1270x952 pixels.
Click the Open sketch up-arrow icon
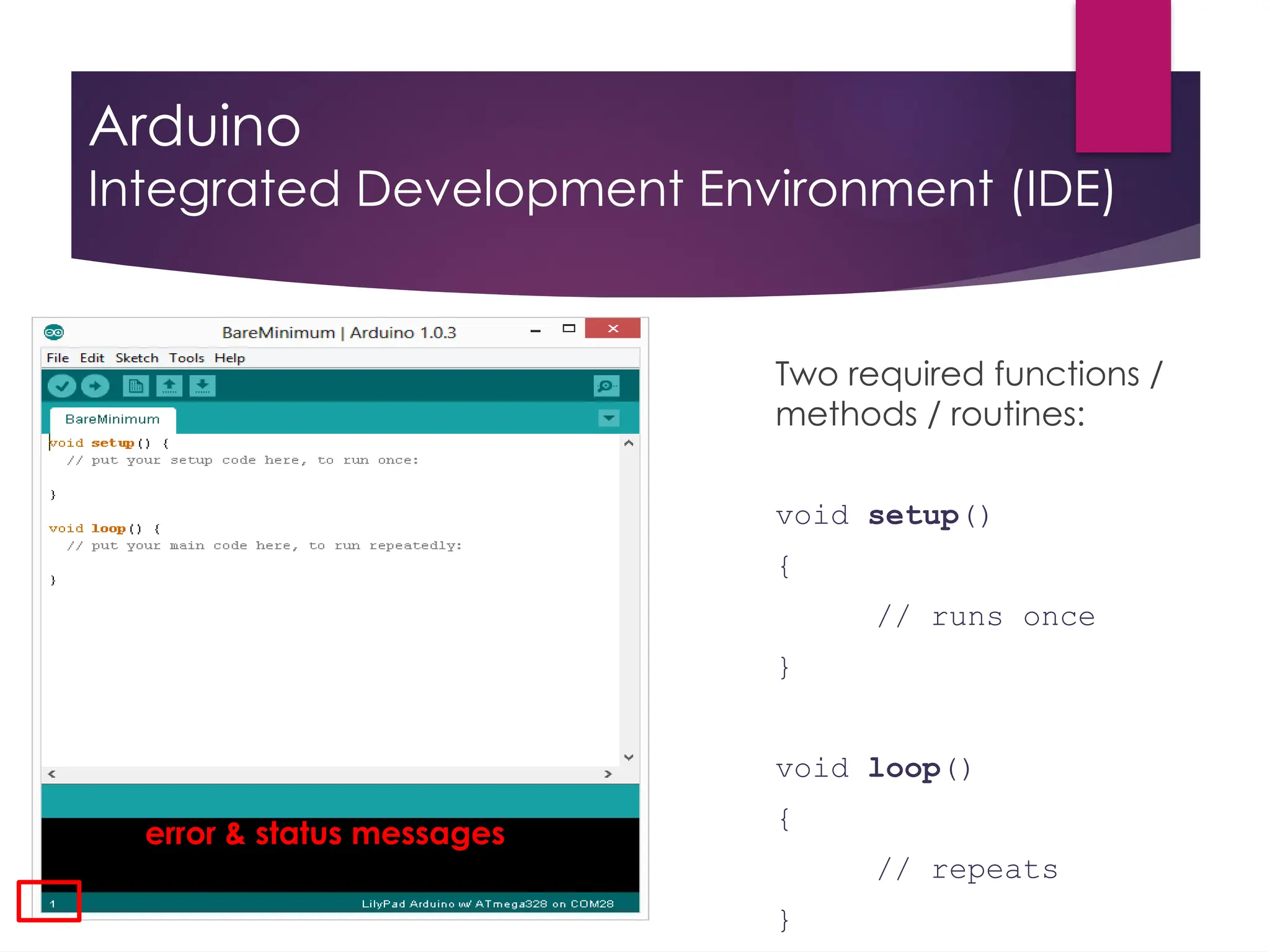tap(169, 386)
